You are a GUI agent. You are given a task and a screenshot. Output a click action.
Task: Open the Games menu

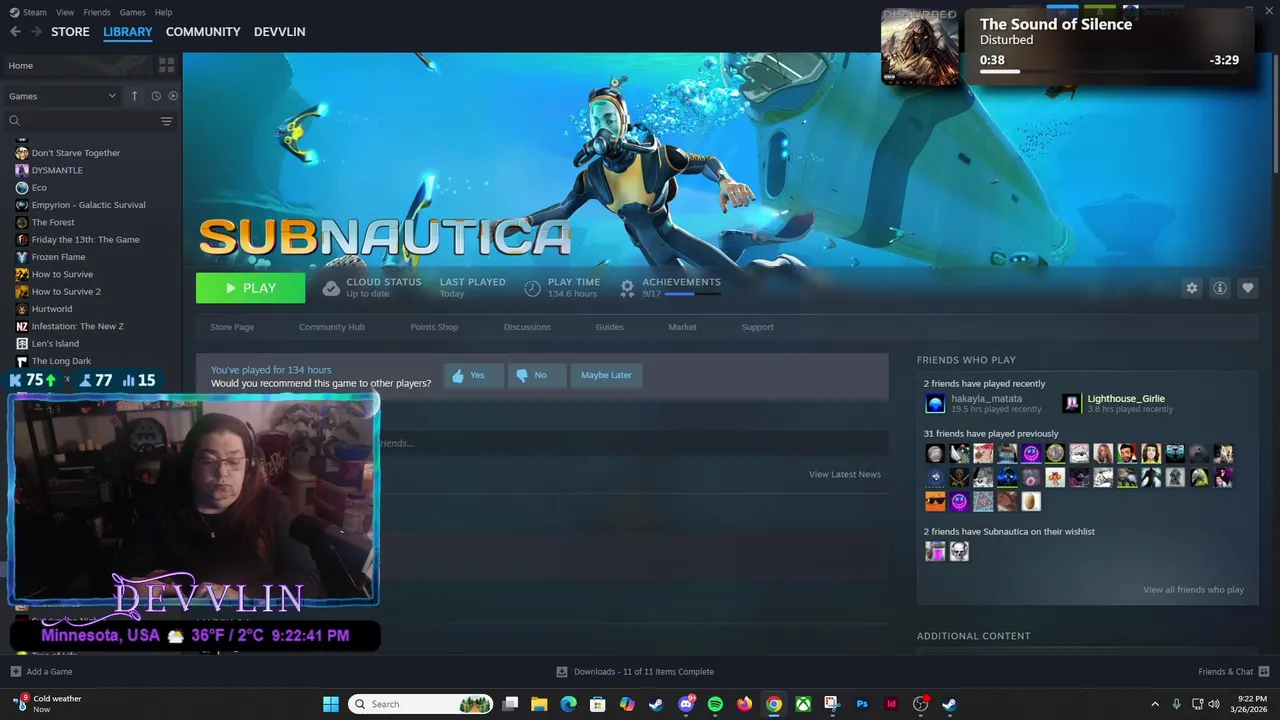pyautogui.click(x=132, y=12)
